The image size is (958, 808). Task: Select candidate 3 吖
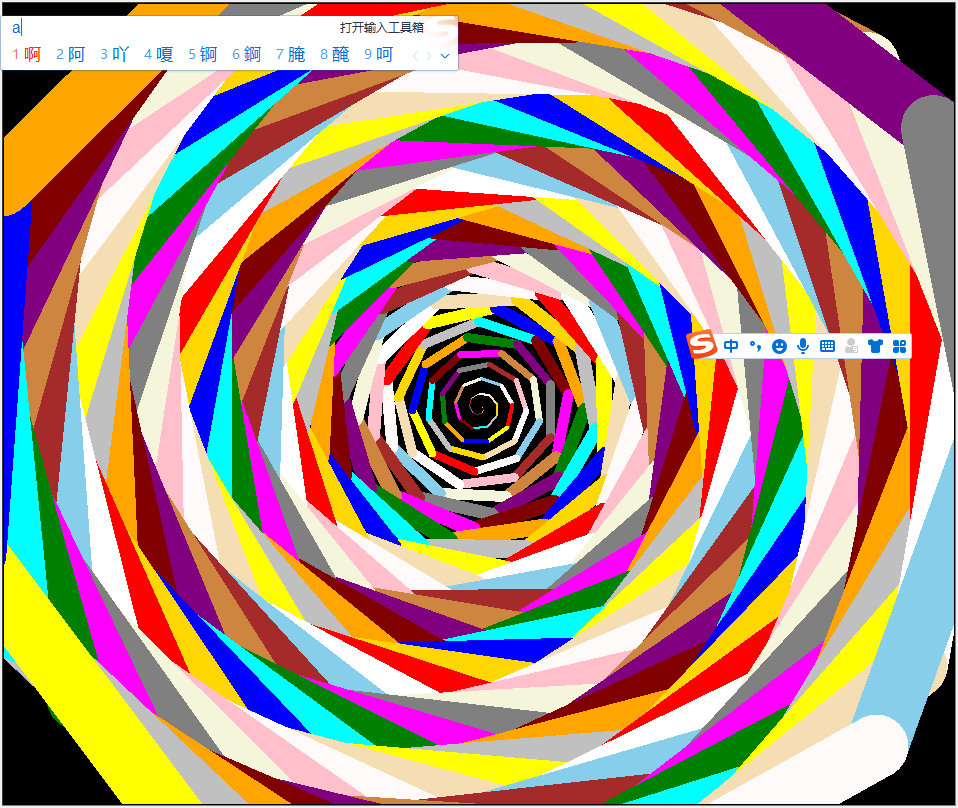(x=114, y=54)
